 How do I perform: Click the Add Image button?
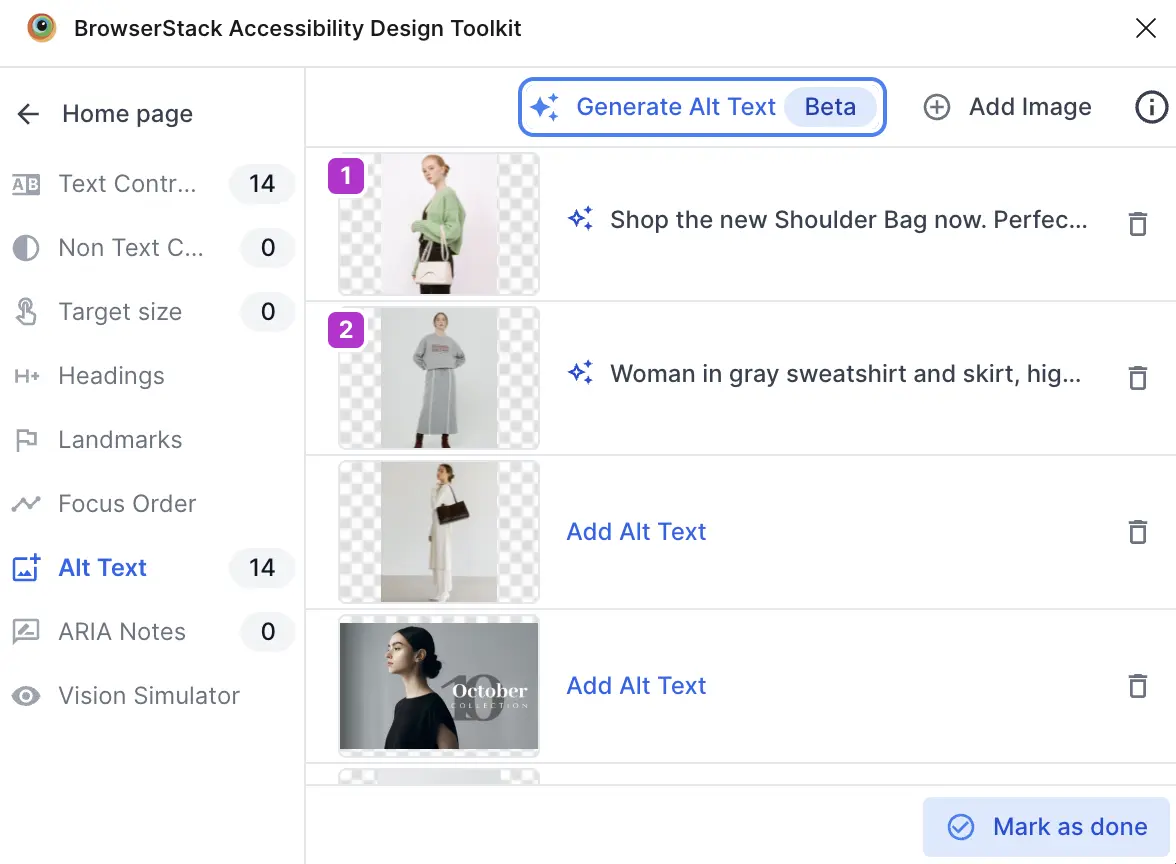(1007, 107)
